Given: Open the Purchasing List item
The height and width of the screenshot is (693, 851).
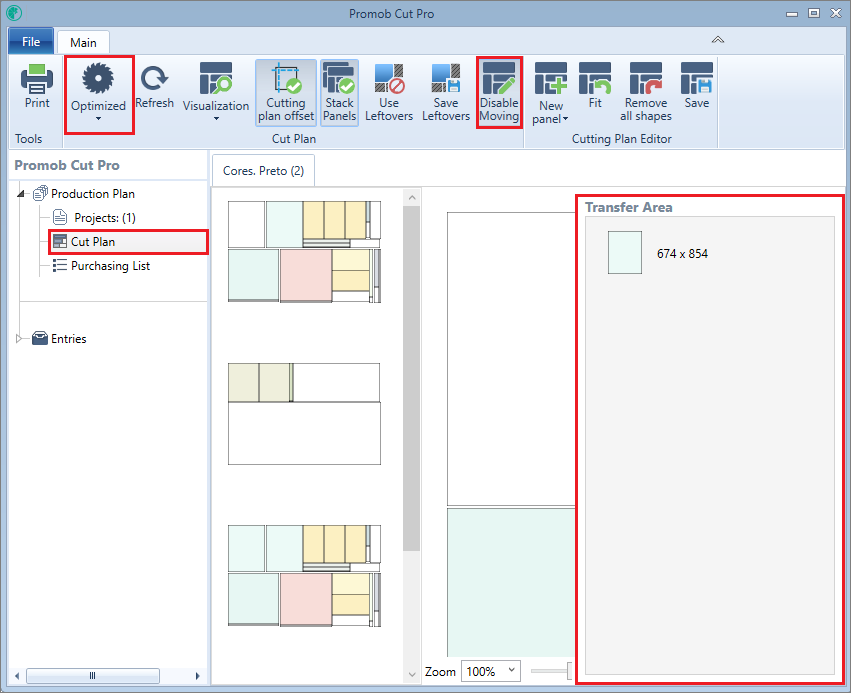Looking at the screenshot, I should pos(110,265).
